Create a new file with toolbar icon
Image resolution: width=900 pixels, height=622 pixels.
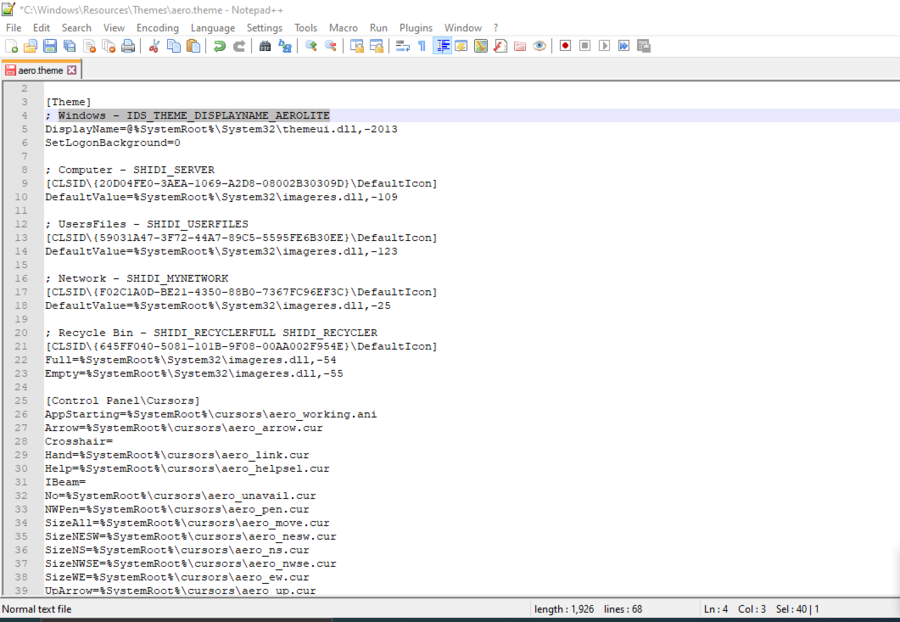point(11,46)
